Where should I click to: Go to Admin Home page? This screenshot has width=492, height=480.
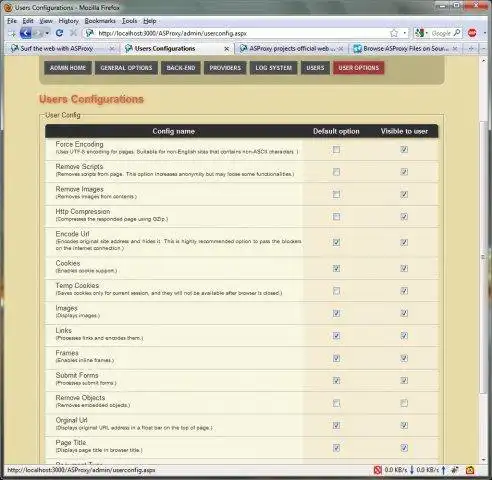[x=68, y=68]
